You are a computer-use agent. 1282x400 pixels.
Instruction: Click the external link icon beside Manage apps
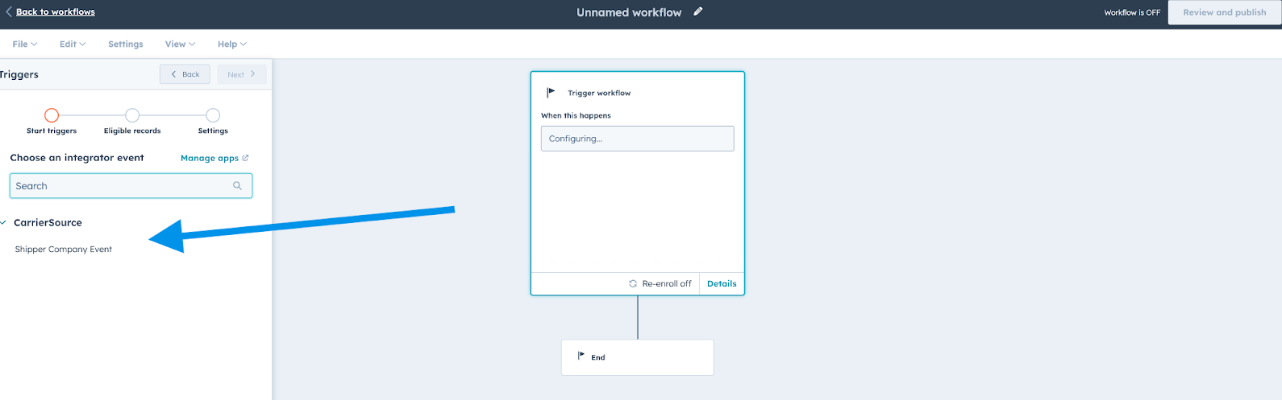click(245, 158)
